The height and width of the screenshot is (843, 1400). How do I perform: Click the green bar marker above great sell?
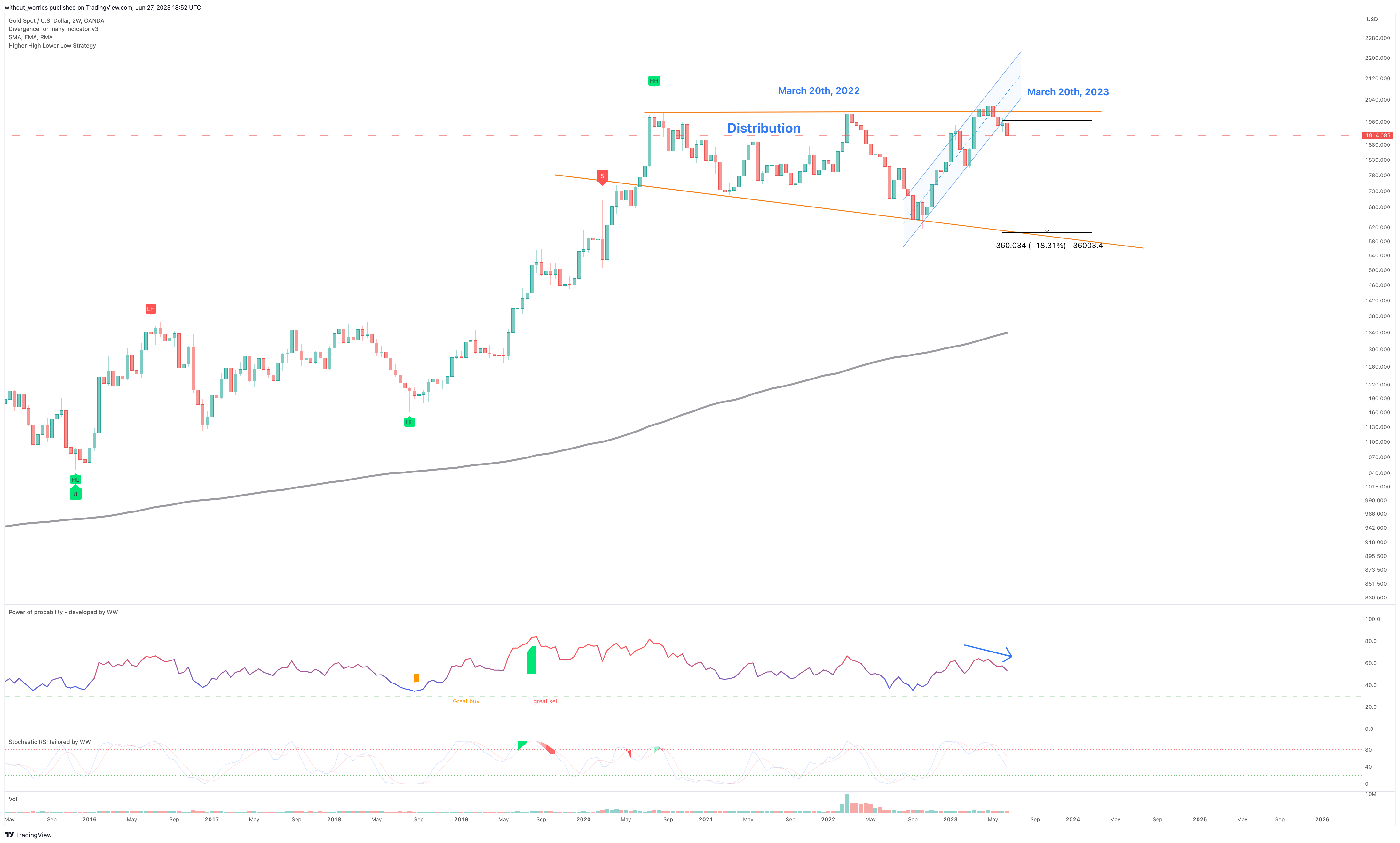pyautogui.click(x=532, y=660)
